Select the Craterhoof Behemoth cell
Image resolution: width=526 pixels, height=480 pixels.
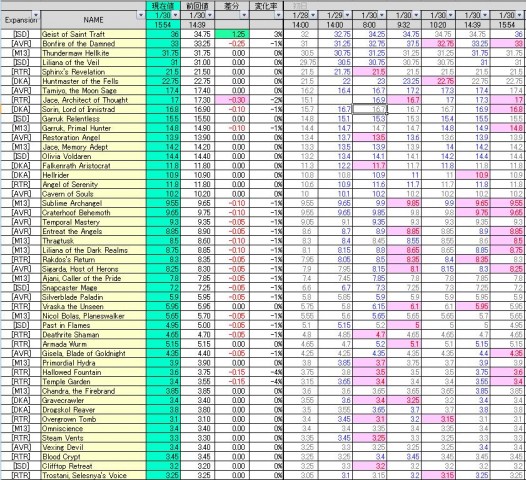(x=93, y=212)
